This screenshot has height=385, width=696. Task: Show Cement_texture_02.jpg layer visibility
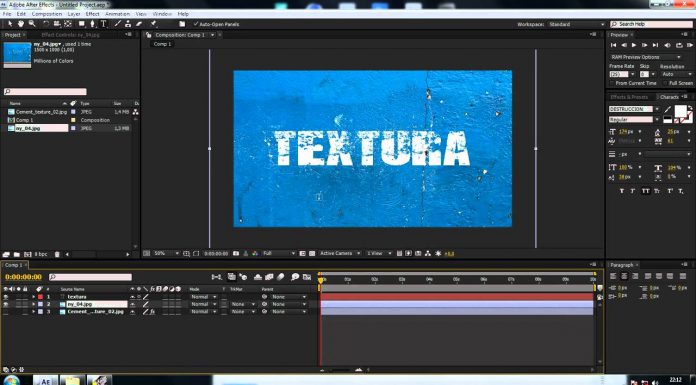point(5,312)
